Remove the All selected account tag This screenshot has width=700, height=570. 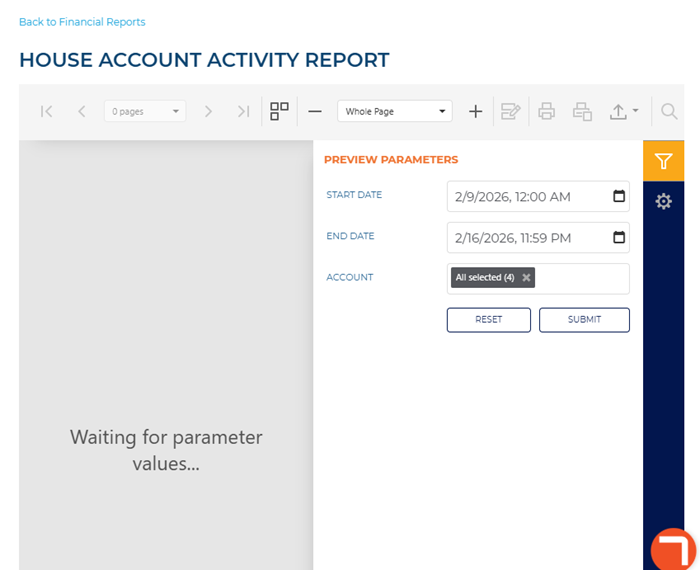click(x=526, y=278)
